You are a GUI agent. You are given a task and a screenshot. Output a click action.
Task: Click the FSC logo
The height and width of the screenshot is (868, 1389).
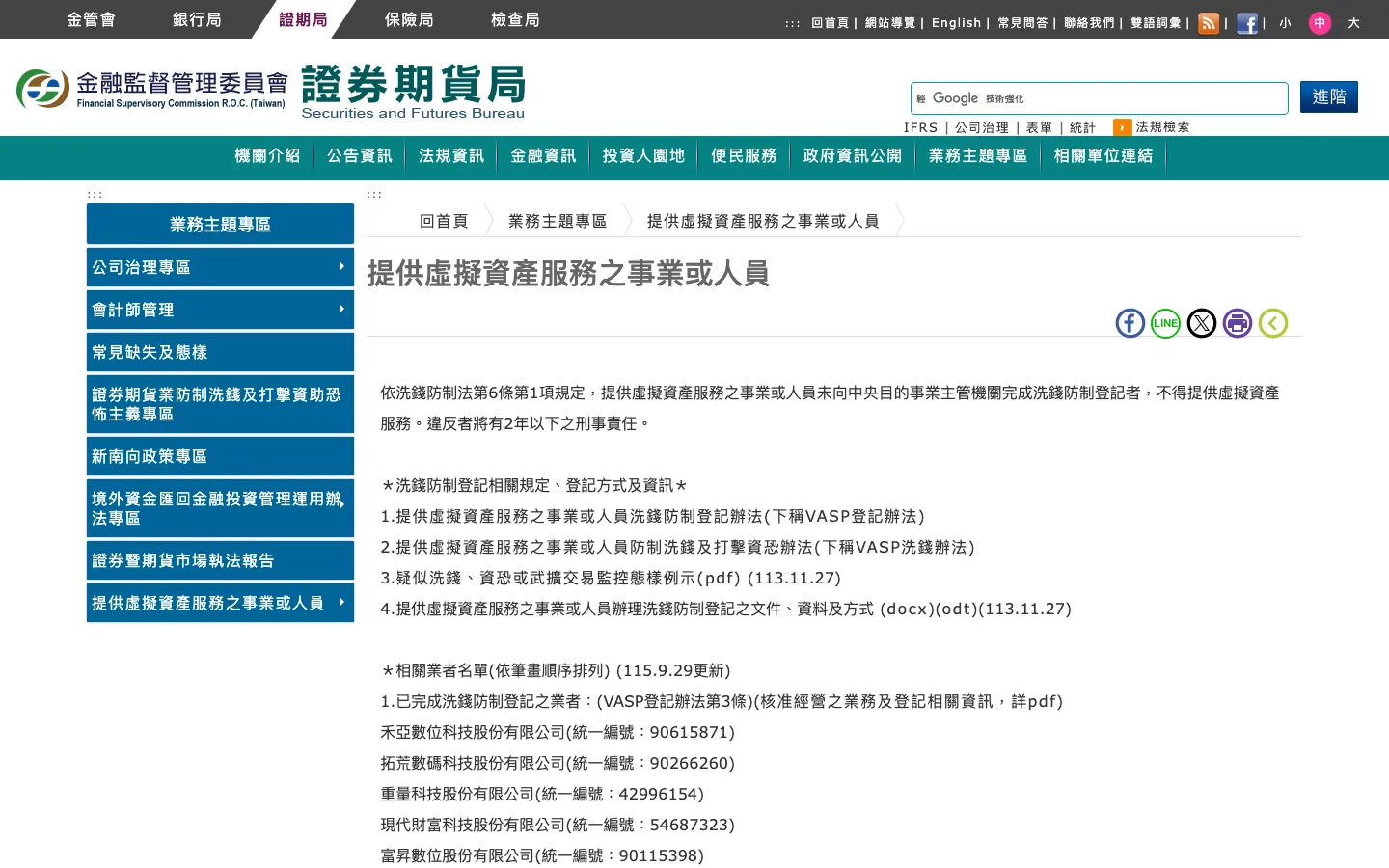click(151, 89)
